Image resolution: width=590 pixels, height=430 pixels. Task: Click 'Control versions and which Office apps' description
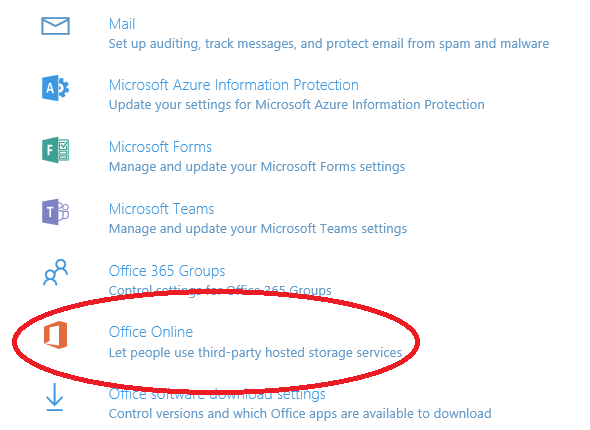(x=300, y=414)
